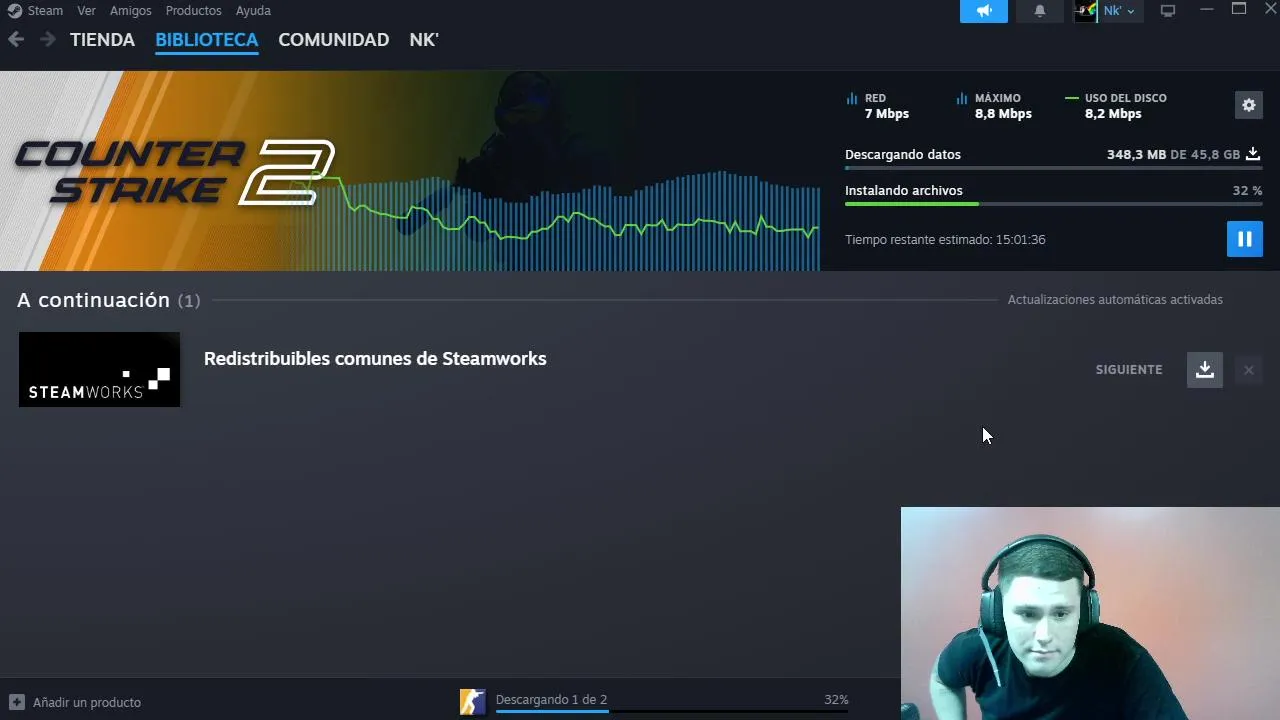Switch to the TIENDA tab
This screenshot has width=1280, height=720.
[102, 40]
